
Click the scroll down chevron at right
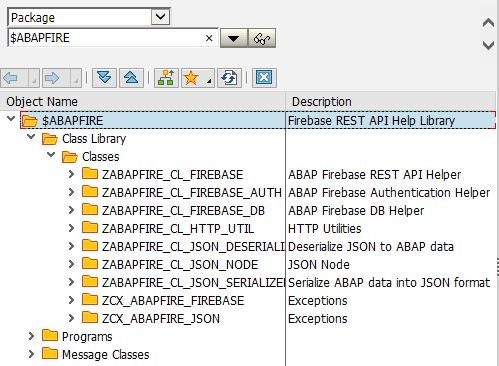(488, 45)
